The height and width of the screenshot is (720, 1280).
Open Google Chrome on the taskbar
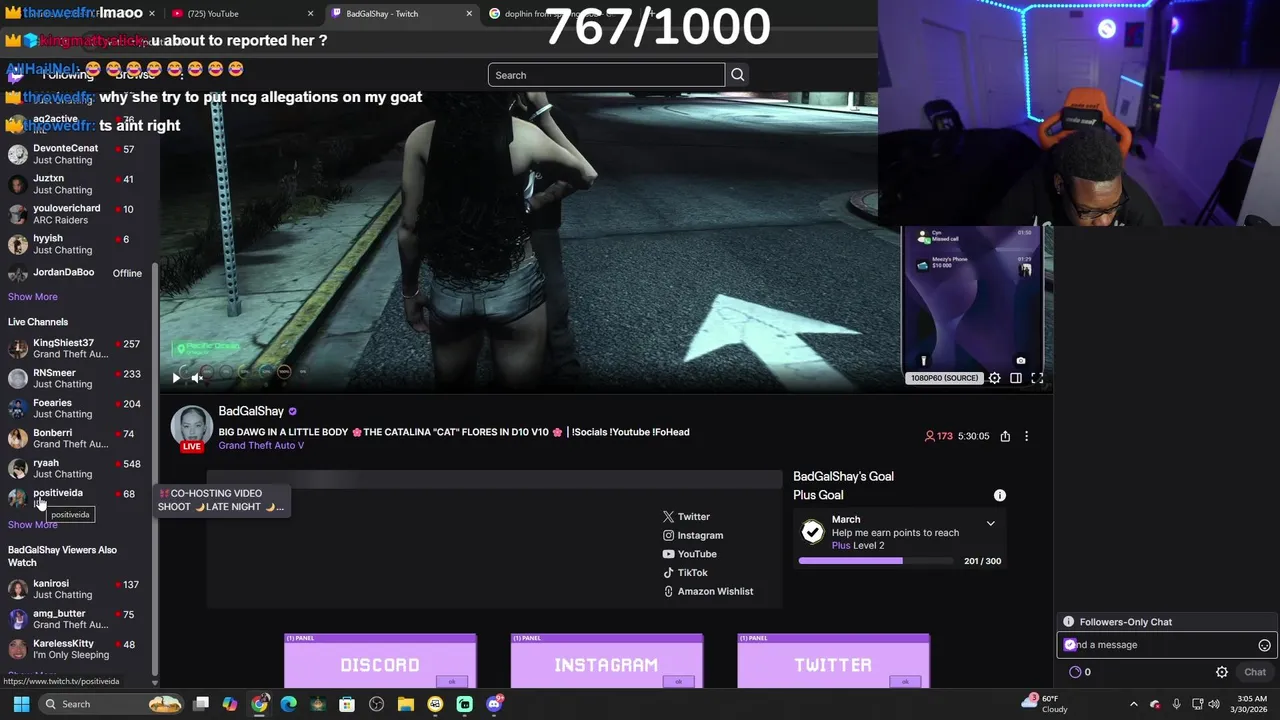(260, 704)
